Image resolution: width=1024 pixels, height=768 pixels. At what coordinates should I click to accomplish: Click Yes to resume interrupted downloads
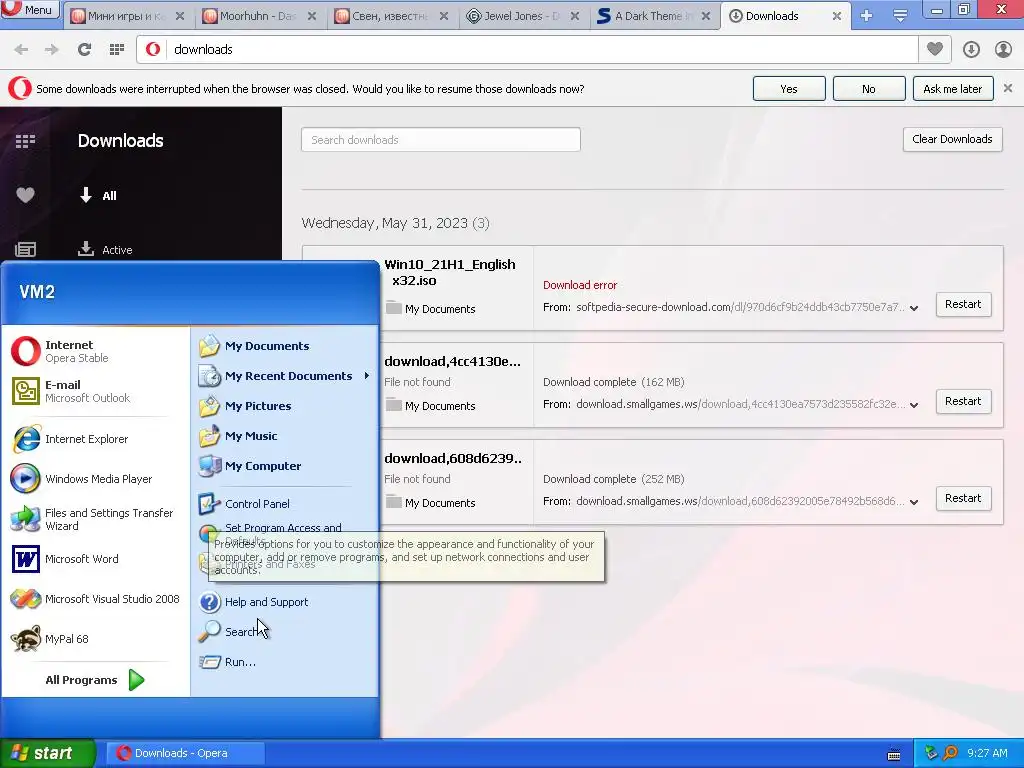point(789,89)
